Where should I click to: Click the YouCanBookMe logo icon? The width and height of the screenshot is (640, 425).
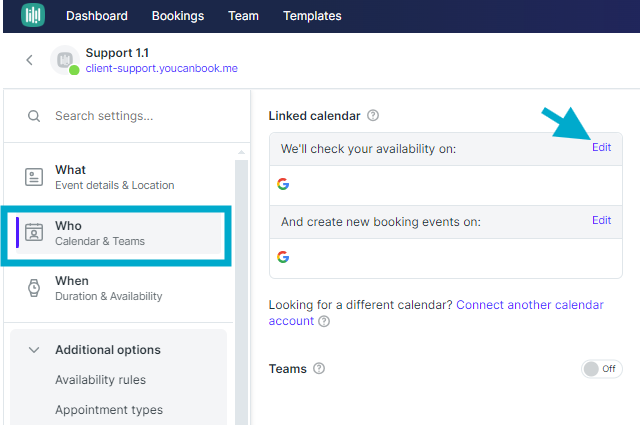[x=33, y=15]
